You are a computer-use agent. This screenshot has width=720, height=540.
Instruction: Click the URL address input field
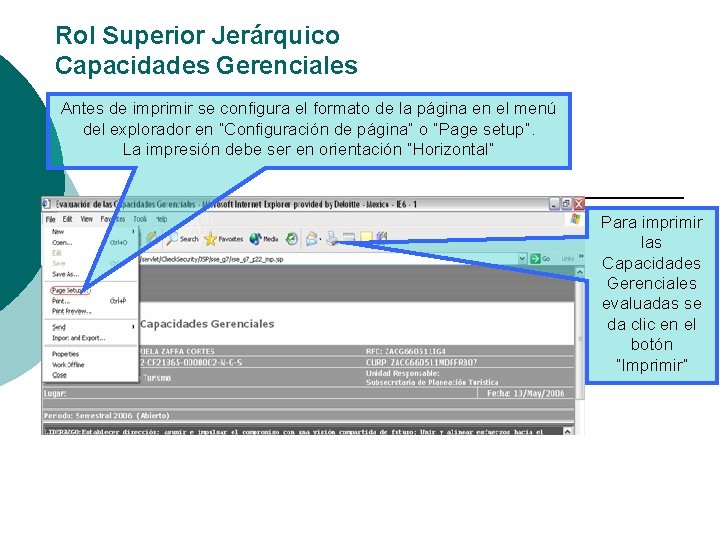pos(328,259)
